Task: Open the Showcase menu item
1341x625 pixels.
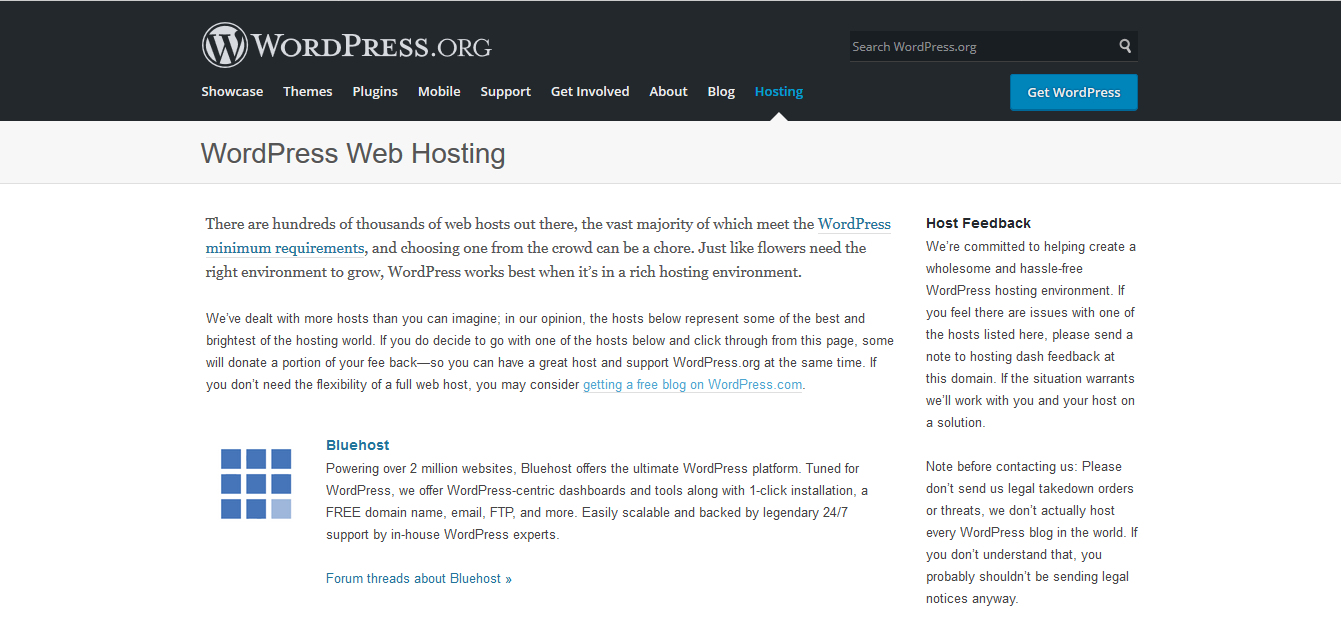Action: click(x=232, y=91)
